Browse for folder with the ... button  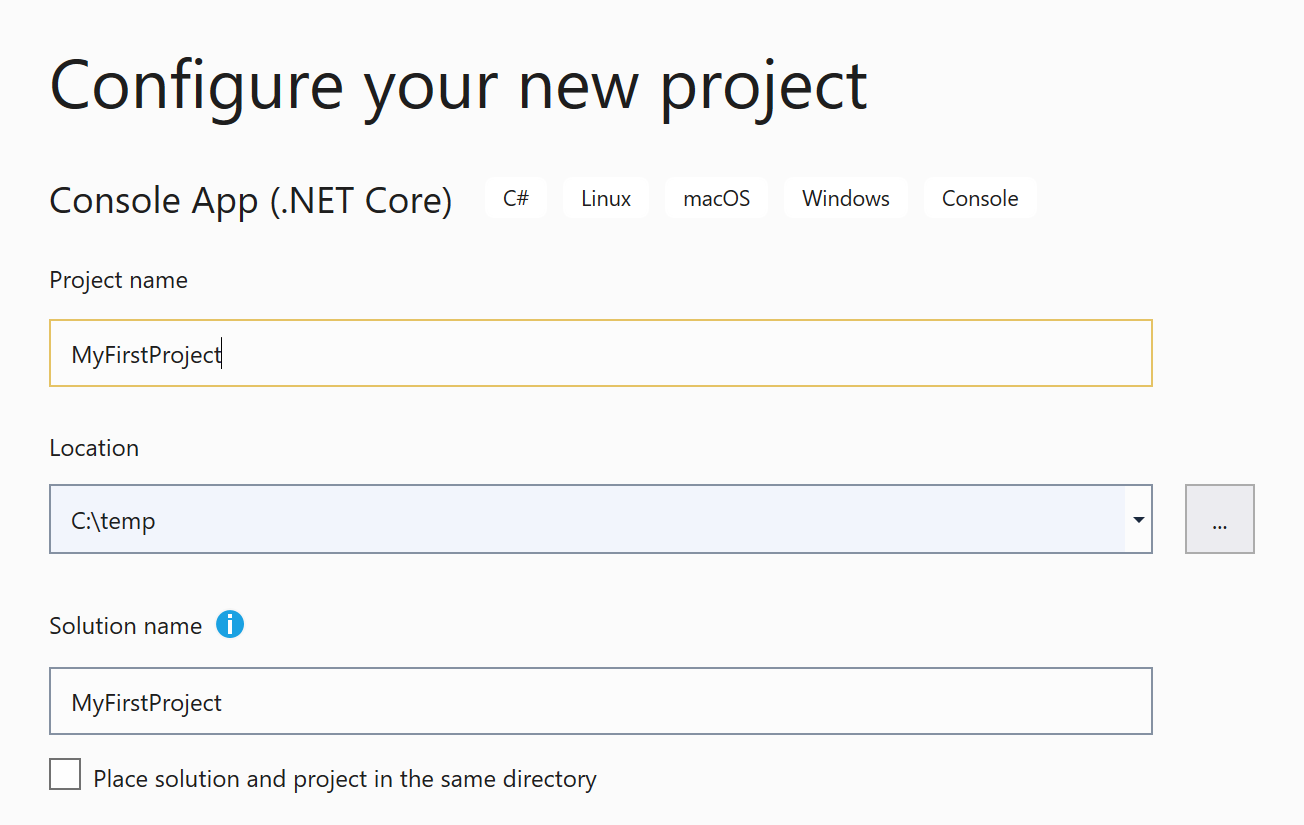(1219, 520)
